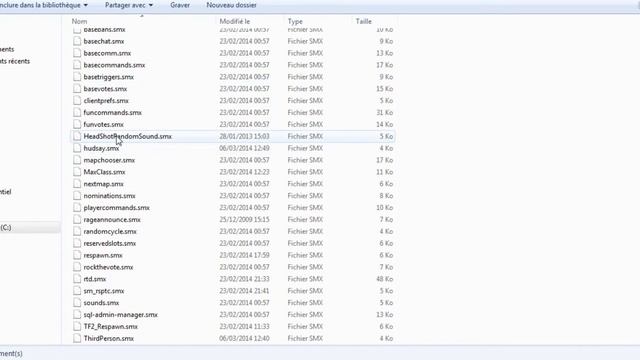
Task: Select file name basevotes.smx
Action: click(x=105, y=89)
